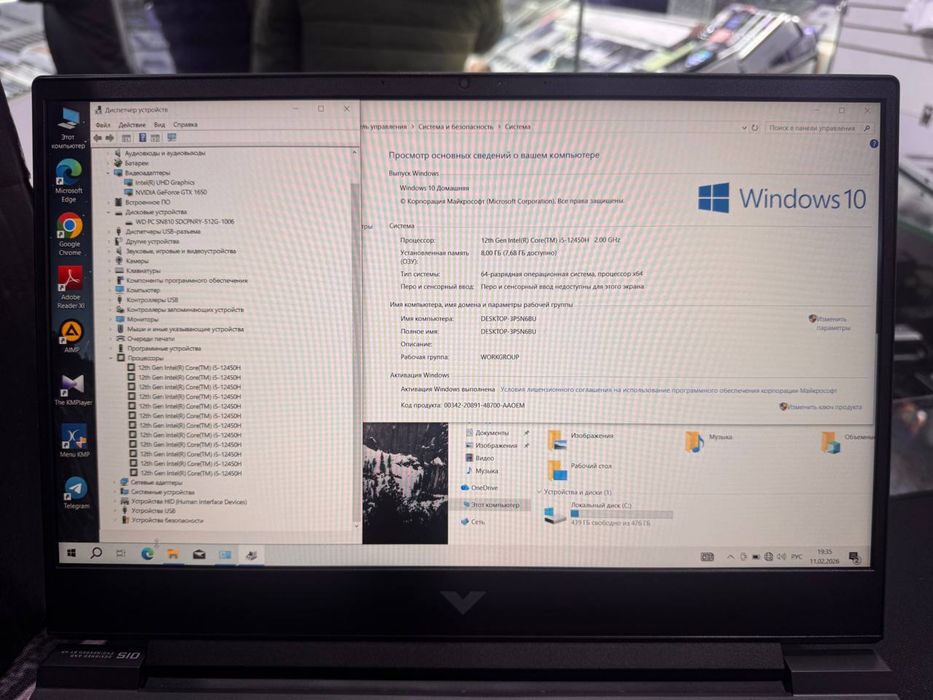Select Сеть in Explorer sidebar
The width and height of the screenshot is (933, 700).
click(x=473, y=521)
